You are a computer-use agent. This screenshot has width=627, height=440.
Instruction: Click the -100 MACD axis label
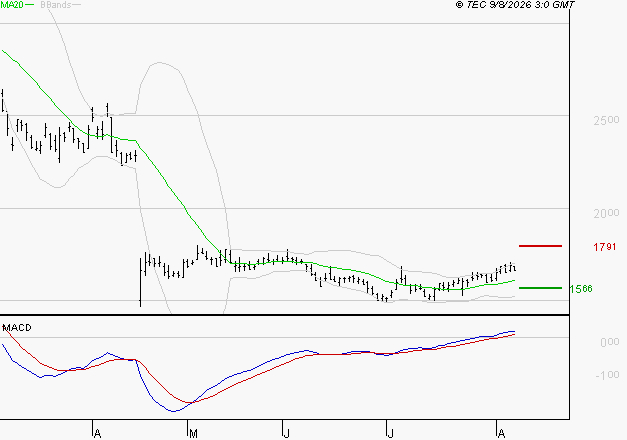(607, 375)
